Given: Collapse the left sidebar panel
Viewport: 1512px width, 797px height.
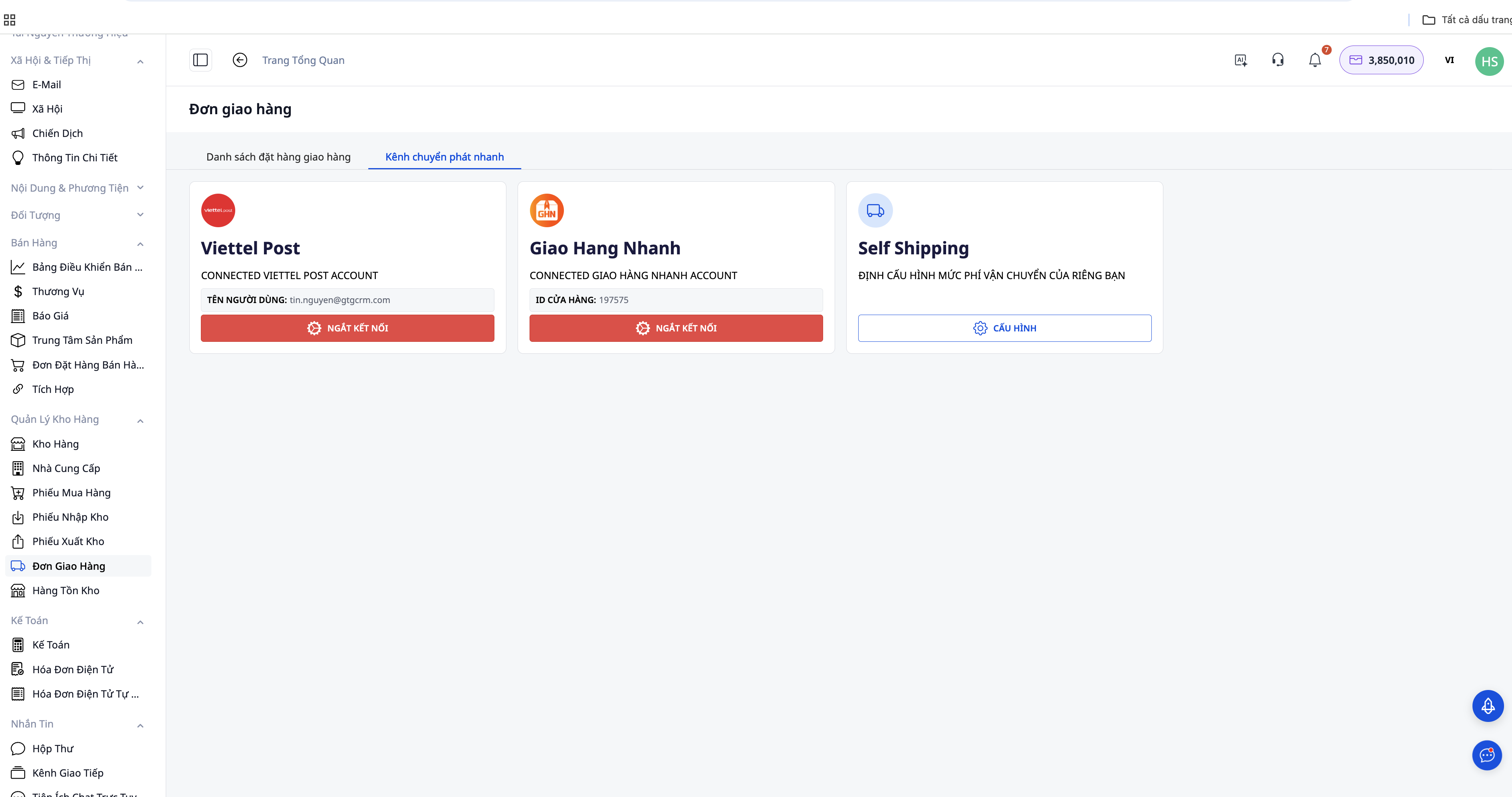Looking at the screenshot, I should coord(200,60).
